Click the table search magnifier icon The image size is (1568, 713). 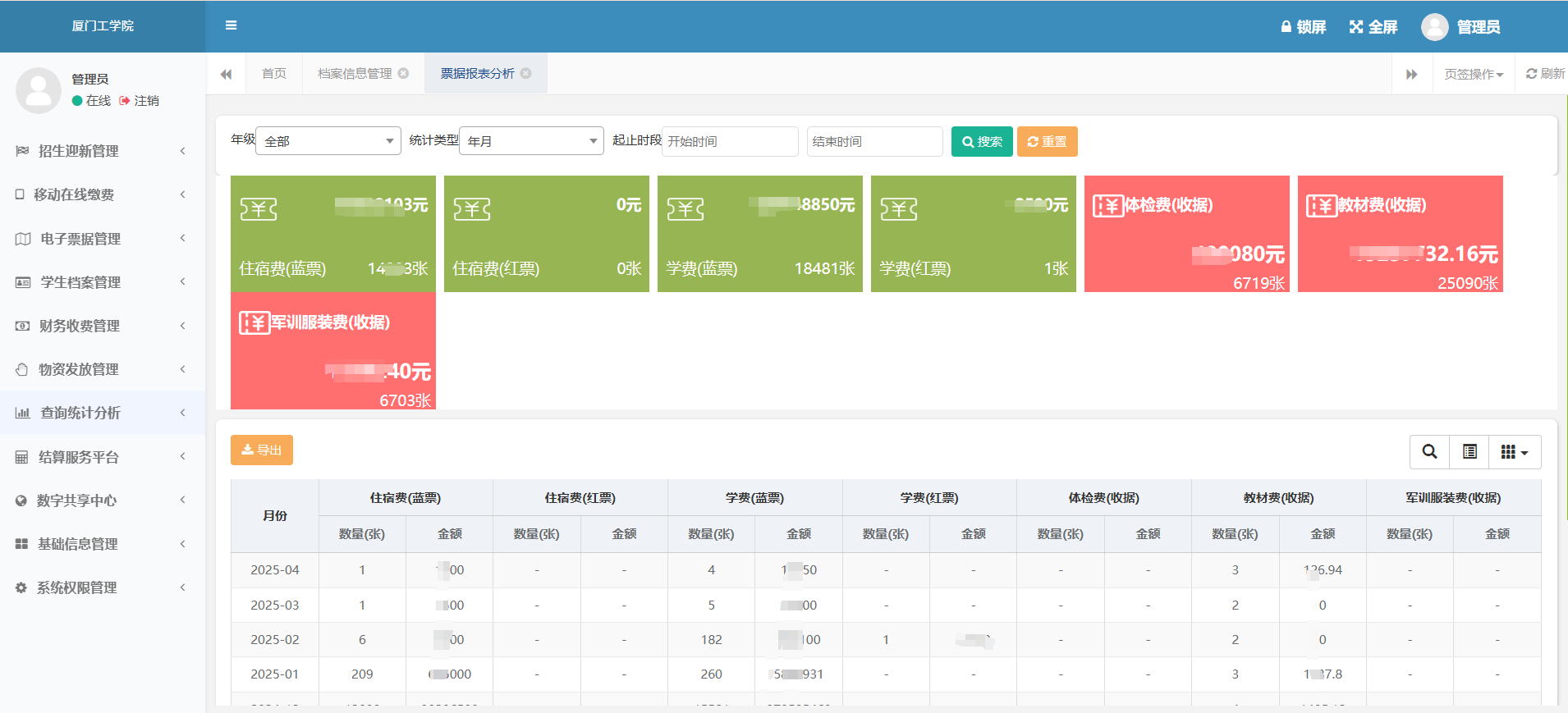1429,452
